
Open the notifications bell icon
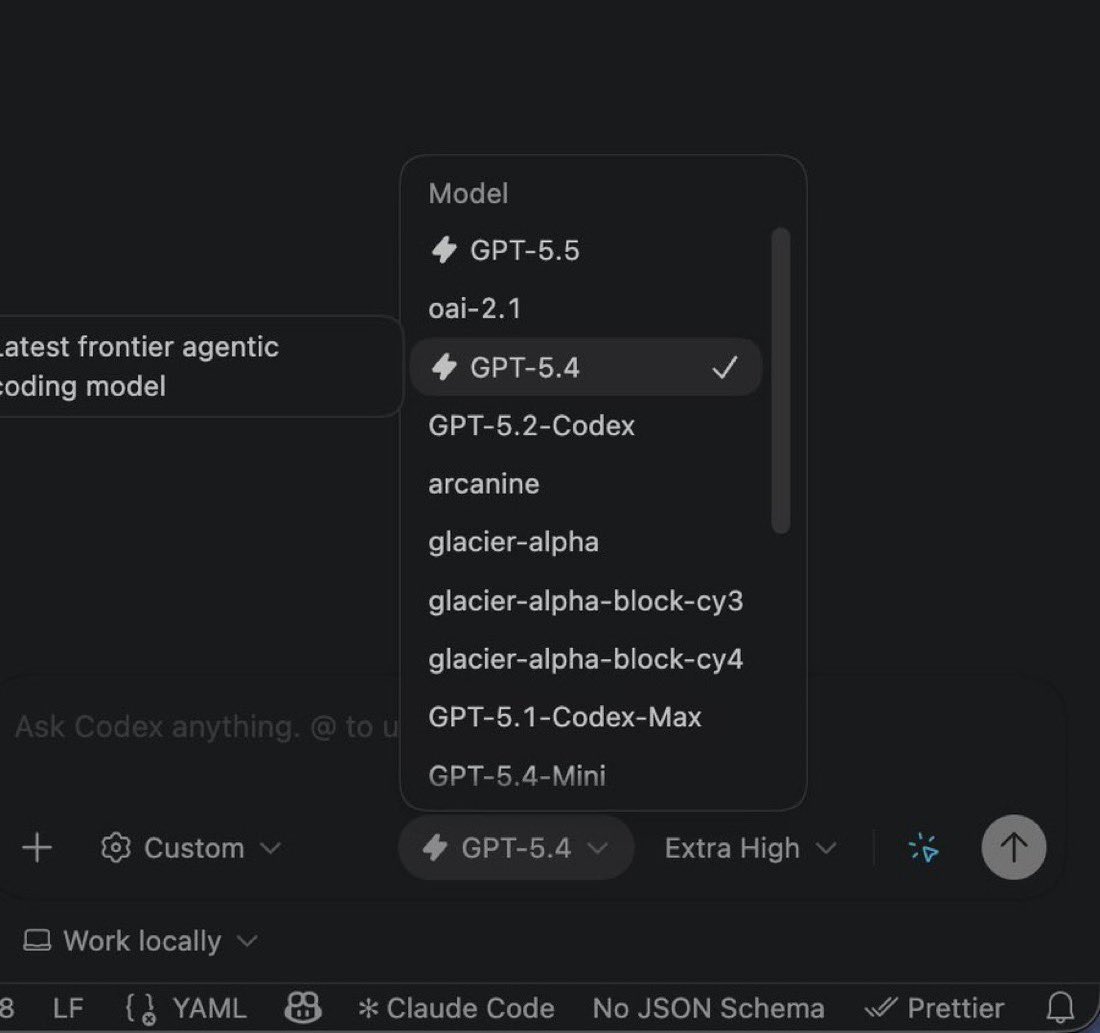click(1060, 1008)
